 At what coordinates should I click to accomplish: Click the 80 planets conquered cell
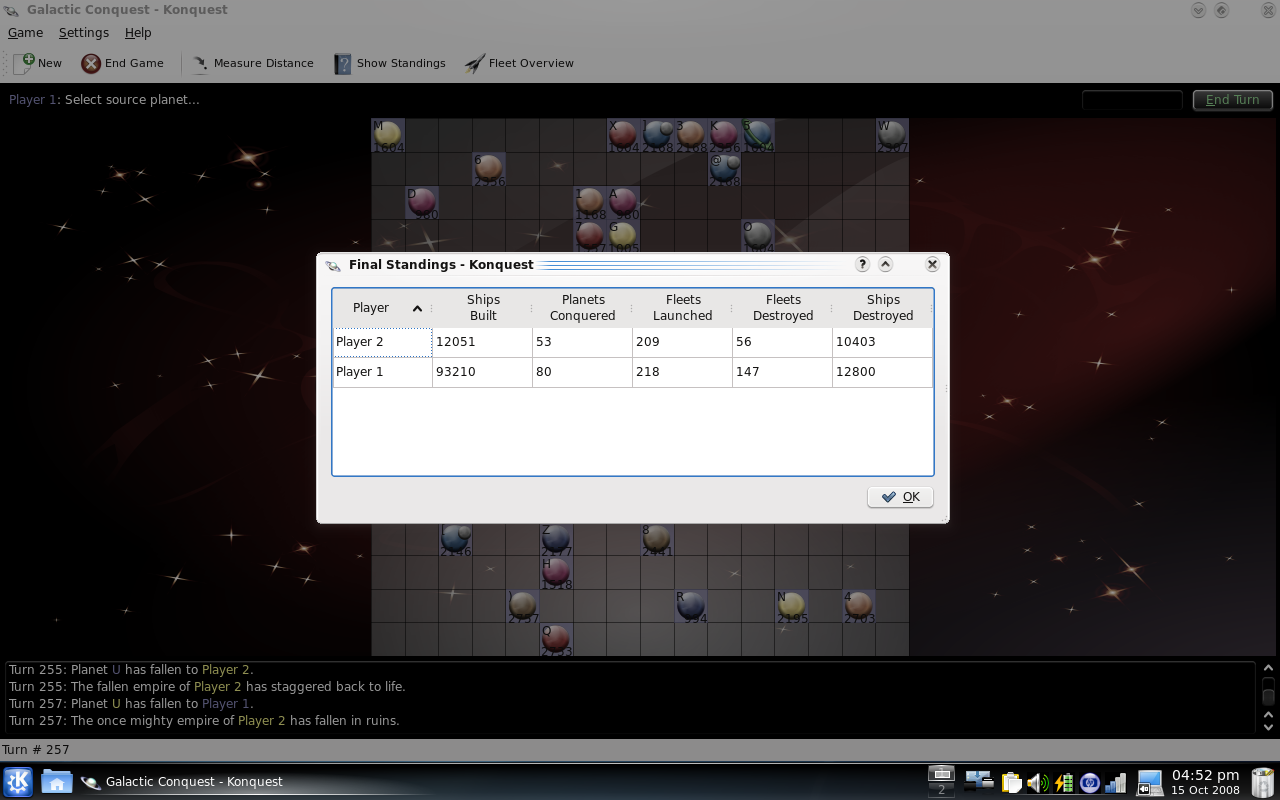(x=583, y=372)
